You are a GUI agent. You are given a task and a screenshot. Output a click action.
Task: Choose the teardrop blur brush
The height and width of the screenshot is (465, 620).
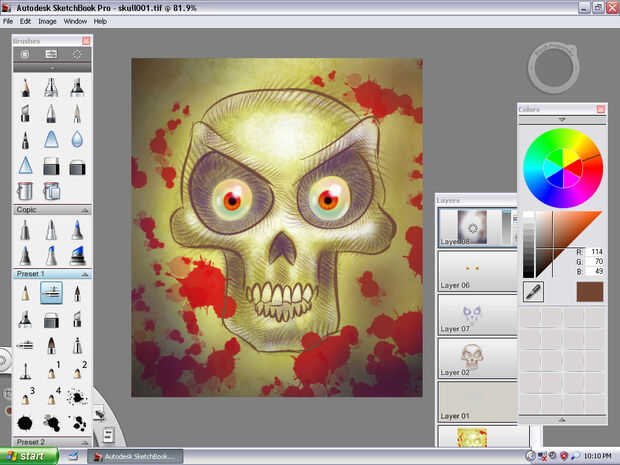coord(77,139)
